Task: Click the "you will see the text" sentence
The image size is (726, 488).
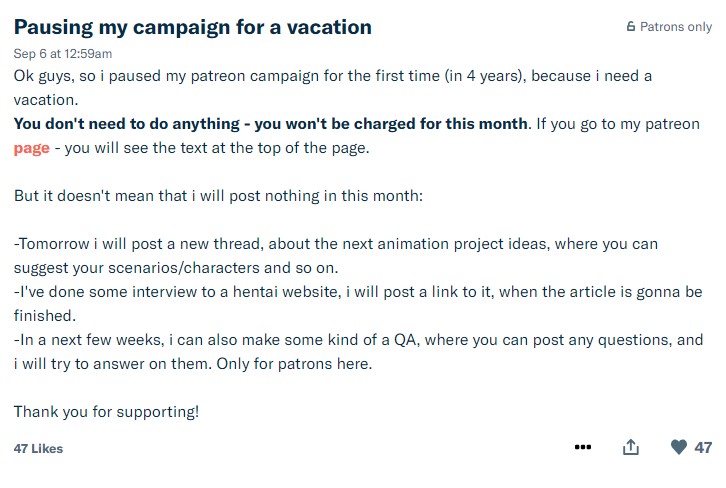Action: (x=149, y=148)
